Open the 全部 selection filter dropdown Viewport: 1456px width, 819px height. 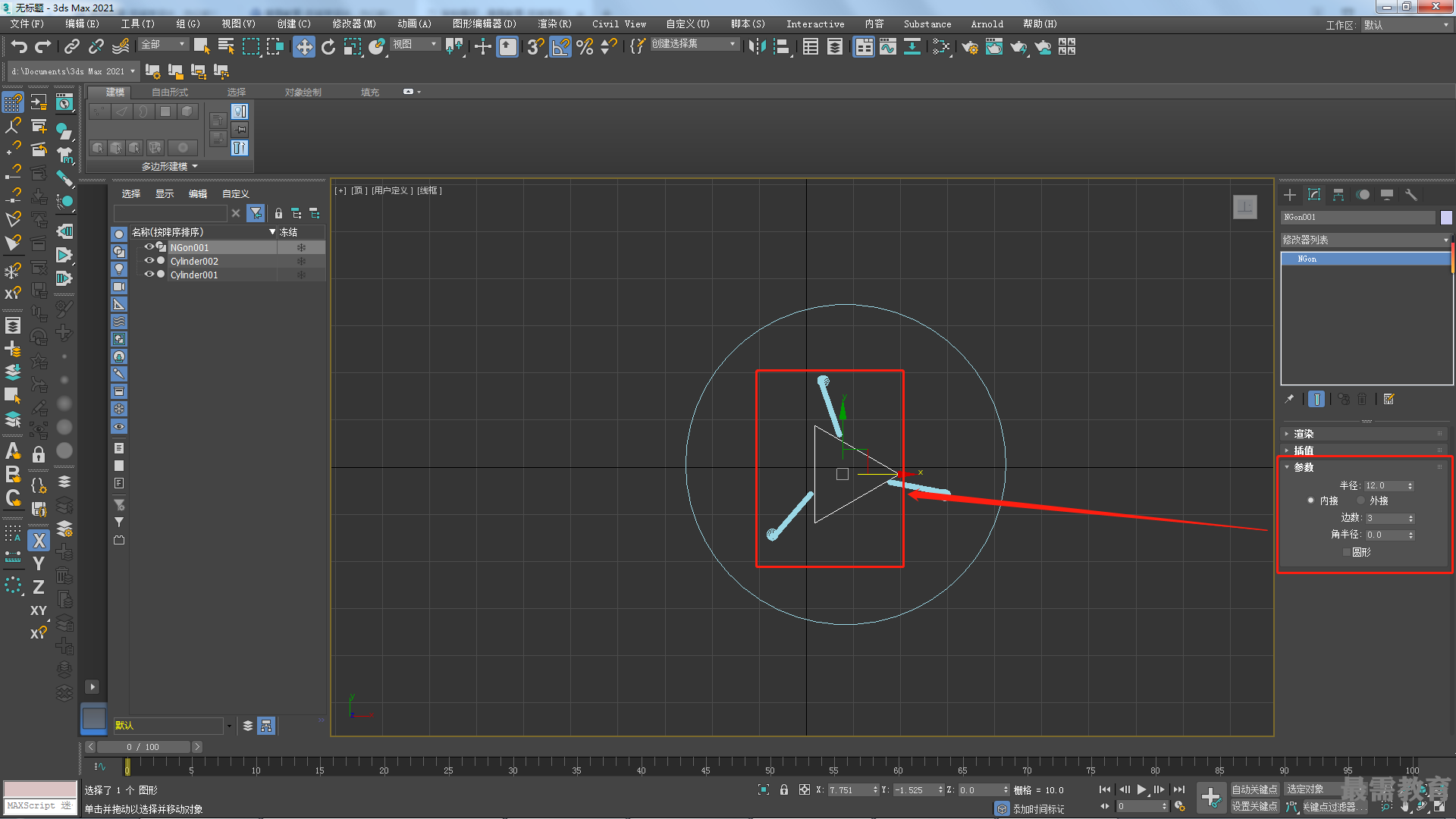(163, 45)
